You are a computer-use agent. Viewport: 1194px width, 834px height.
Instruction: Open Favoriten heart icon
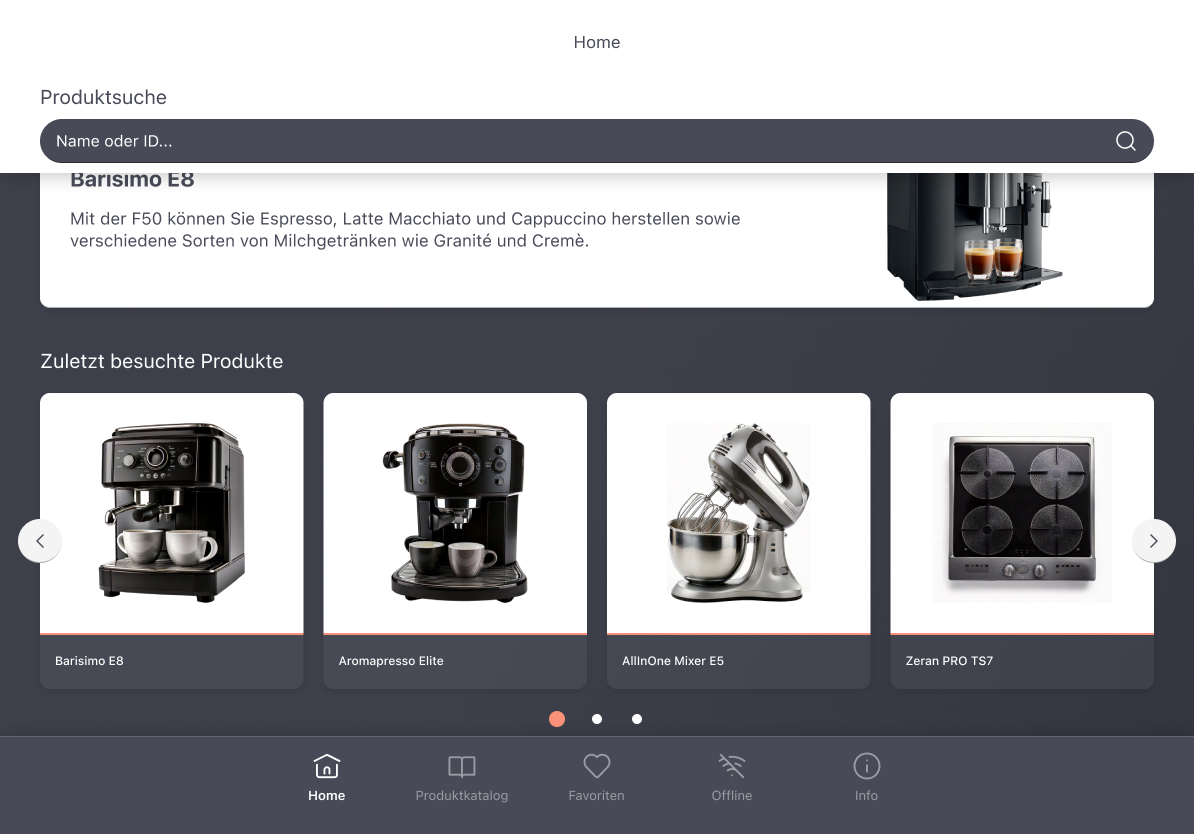[596, 767]
